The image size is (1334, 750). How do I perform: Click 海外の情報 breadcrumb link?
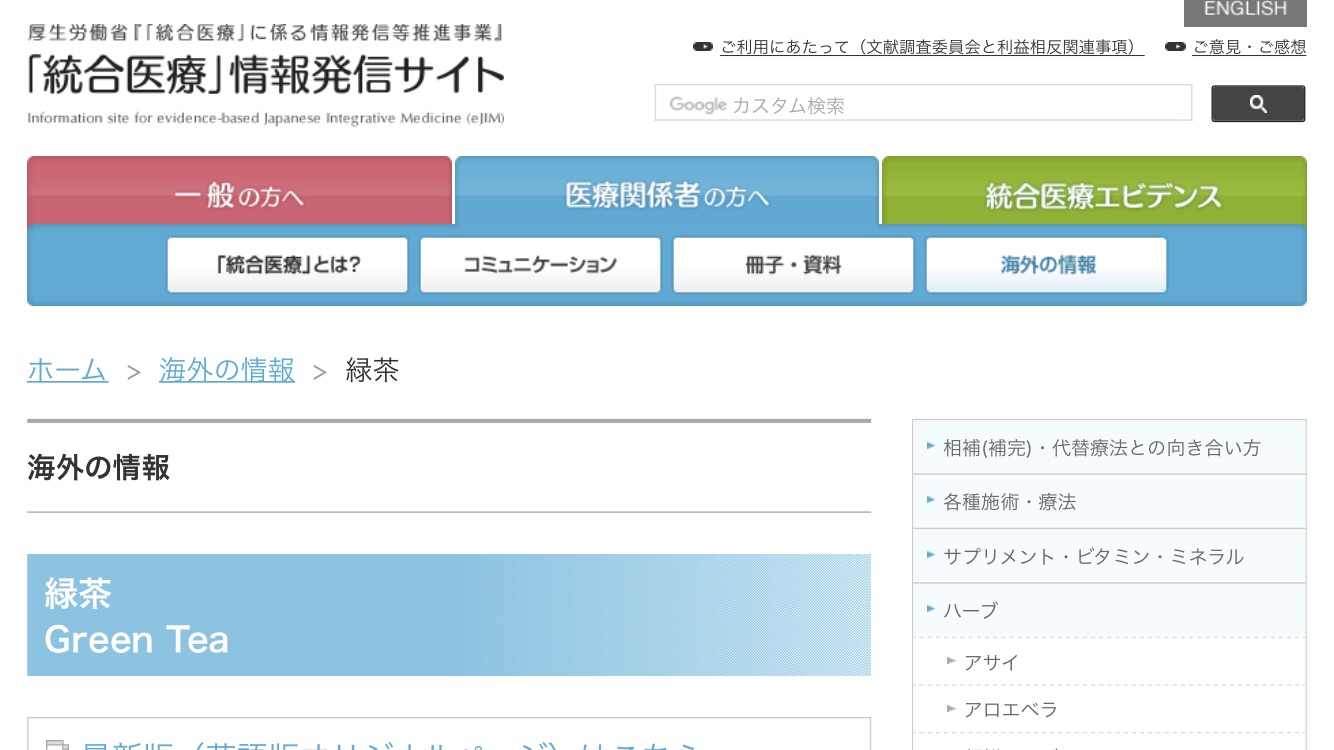tap(227, 370)
